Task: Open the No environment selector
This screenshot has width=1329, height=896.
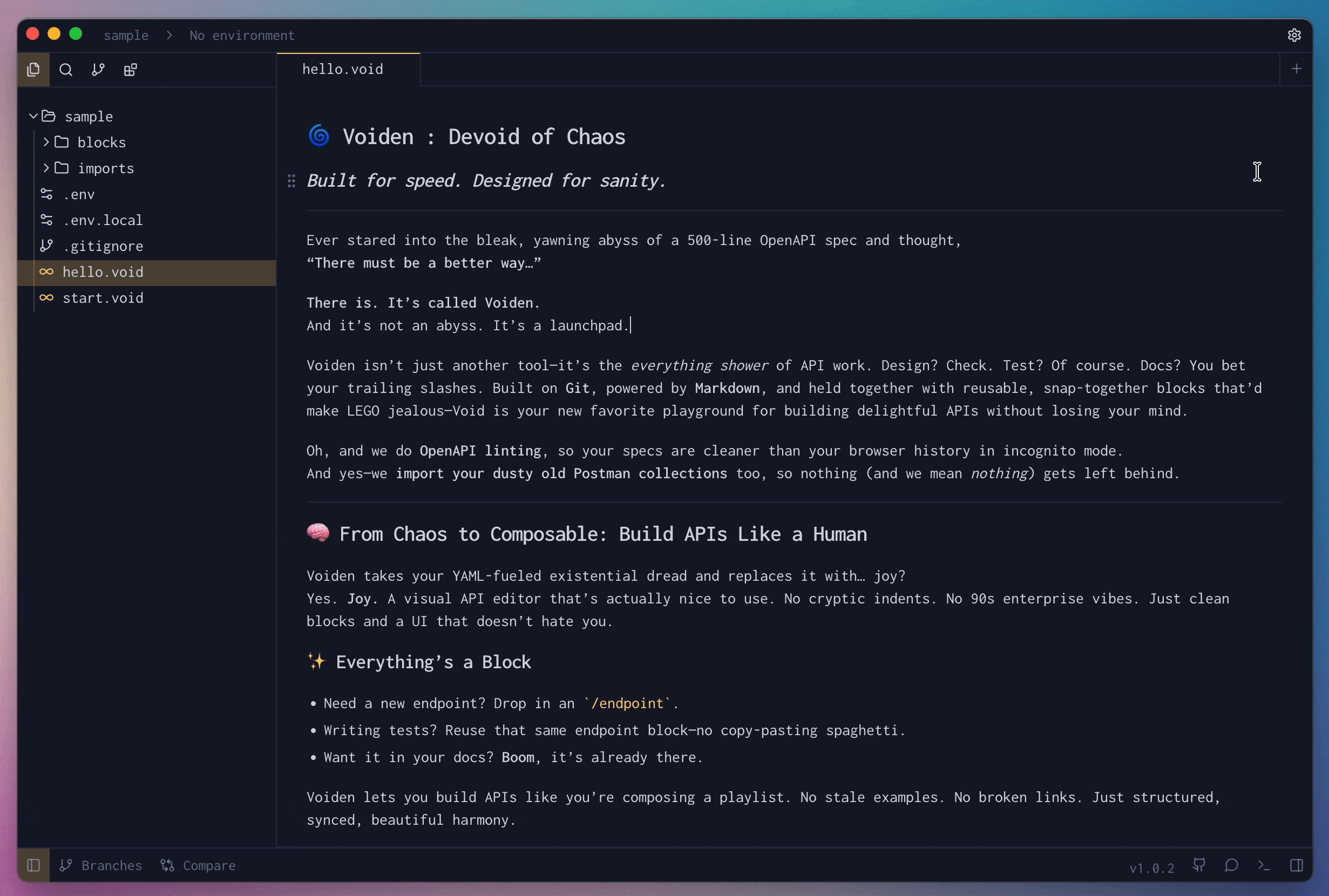Action: [242, 35]
